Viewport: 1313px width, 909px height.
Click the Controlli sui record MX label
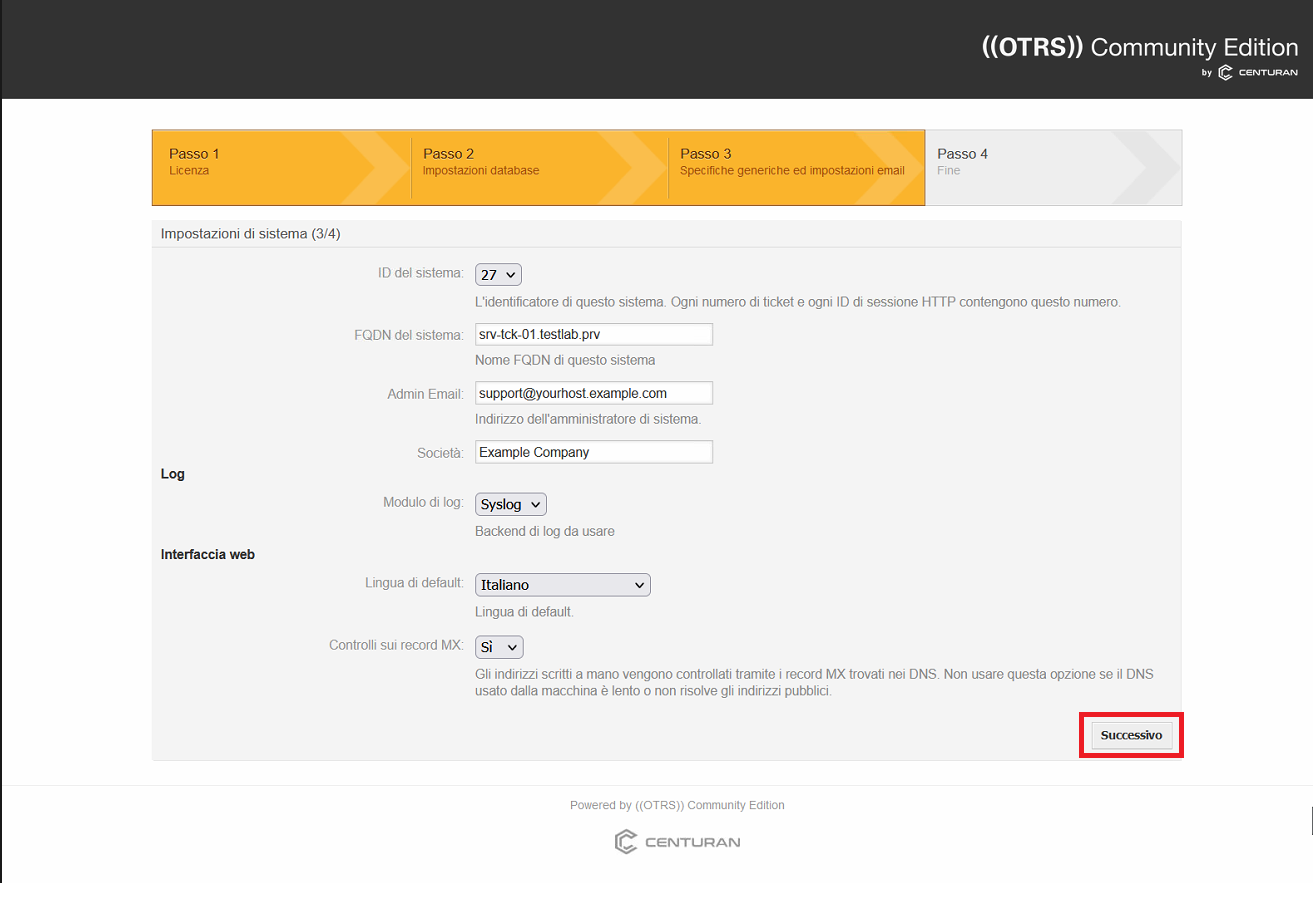(x=397, y=645)
